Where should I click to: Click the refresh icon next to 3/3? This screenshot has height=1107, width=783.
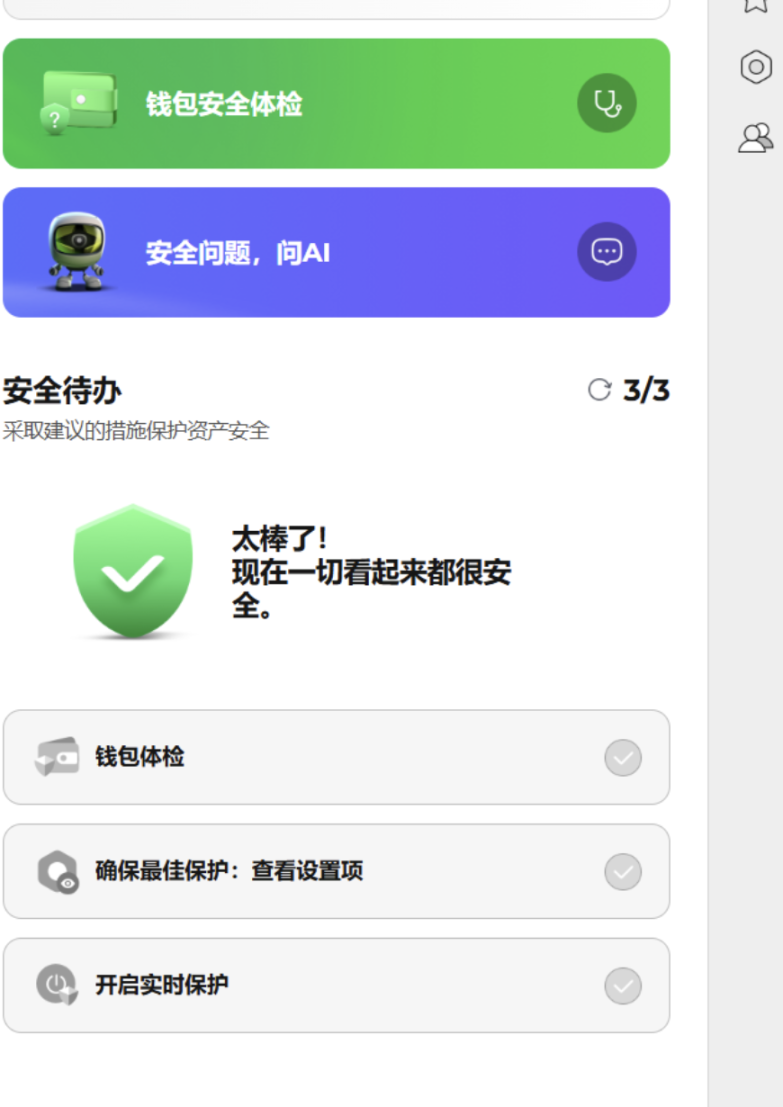(599, 390)
